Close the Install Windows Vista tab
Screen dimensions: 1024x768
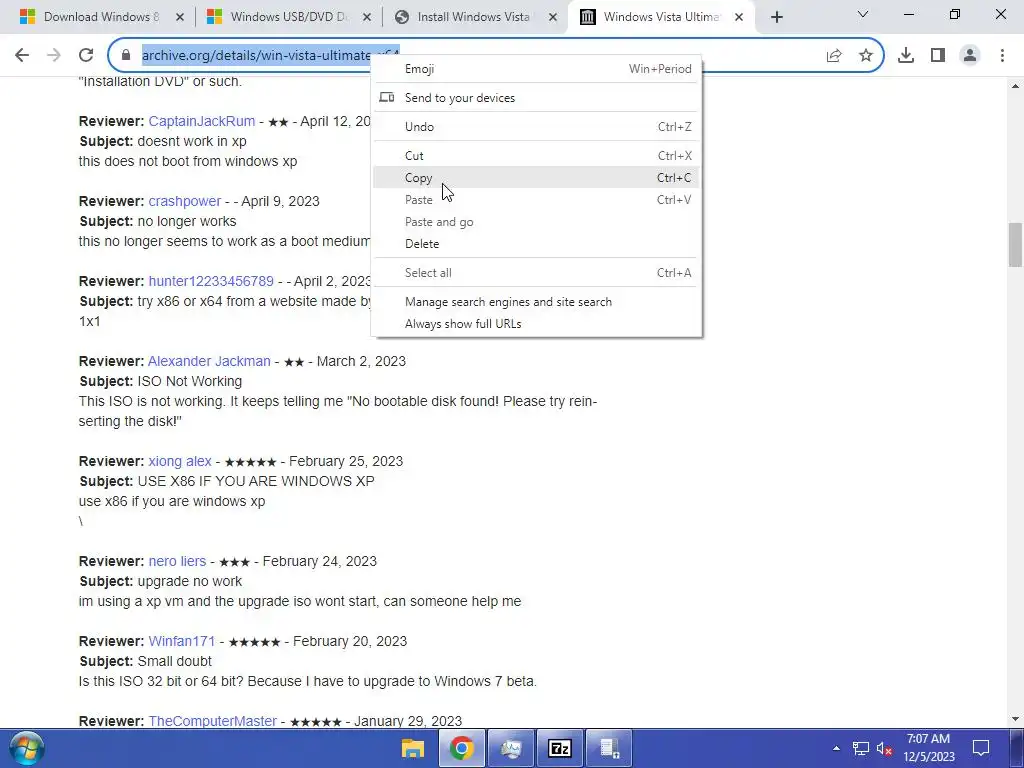tap(553, 18)
